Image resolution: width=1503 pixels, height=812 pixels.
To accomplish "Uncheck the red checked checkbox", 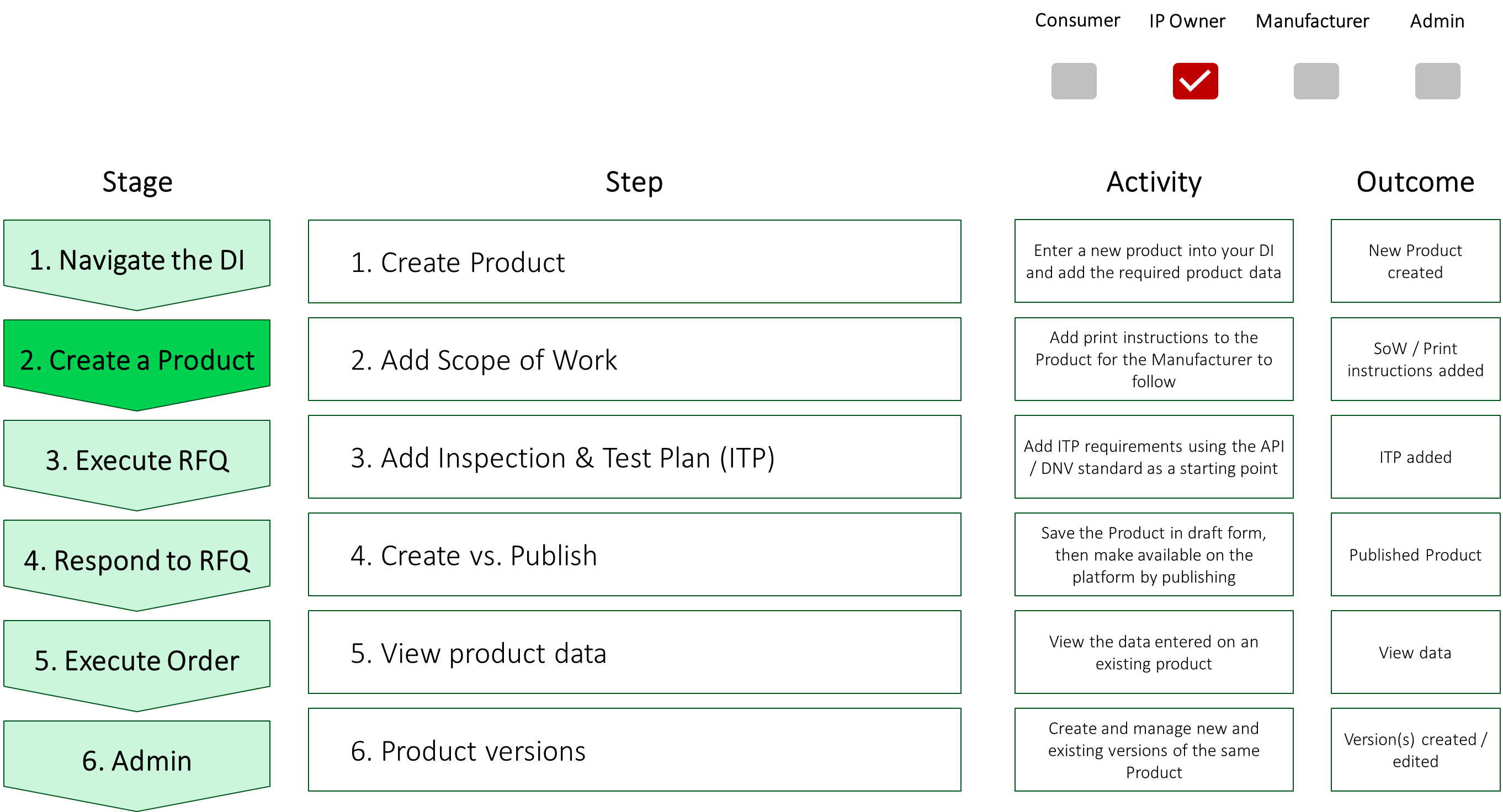I will 1195,81.
